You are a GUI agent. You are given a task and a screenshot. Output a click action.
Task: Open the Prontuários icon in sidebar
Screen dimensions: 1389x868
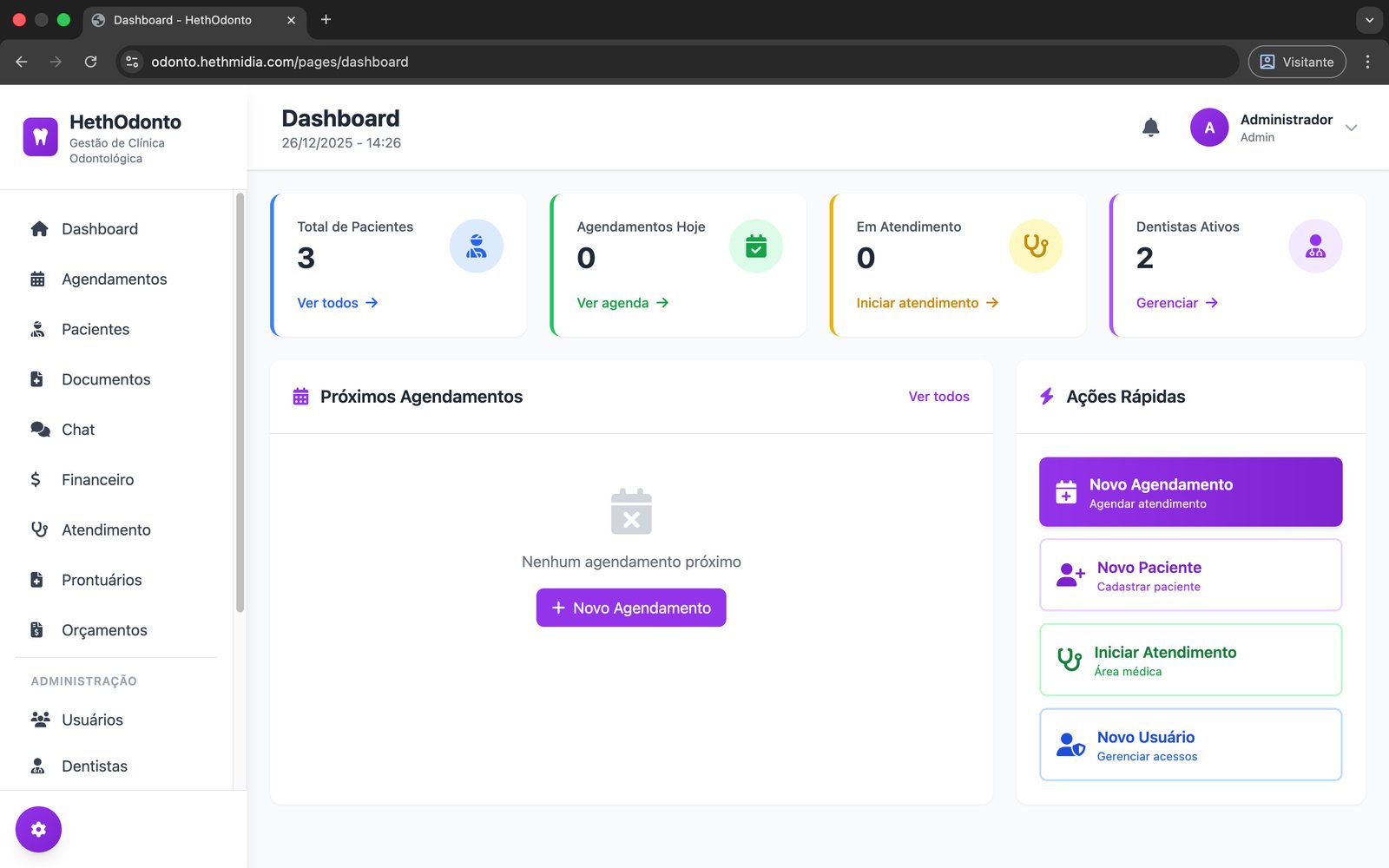pos(36,580)
